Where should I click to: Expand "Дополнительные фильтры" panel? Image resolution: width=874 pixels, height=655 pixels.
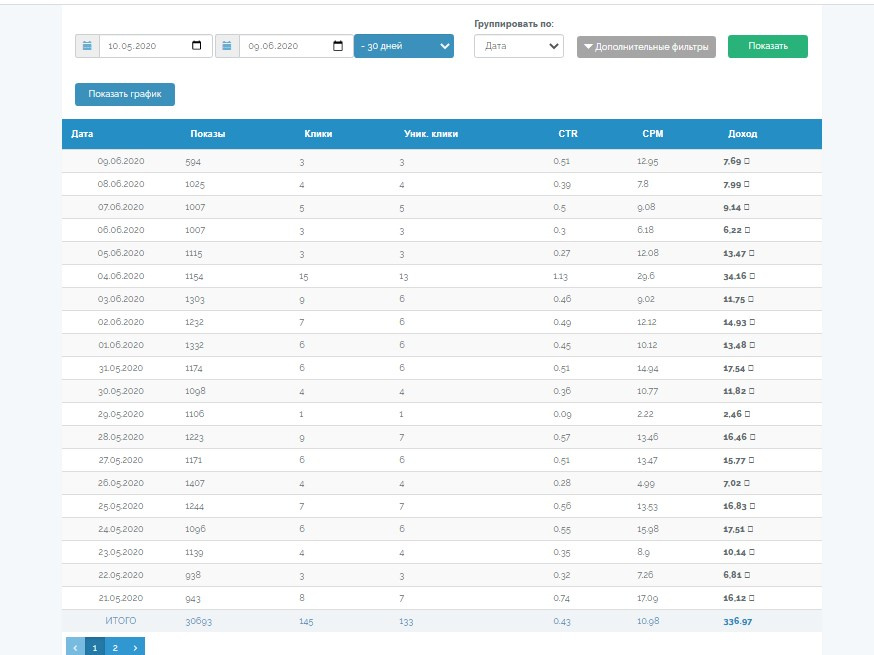click(646, 46)
